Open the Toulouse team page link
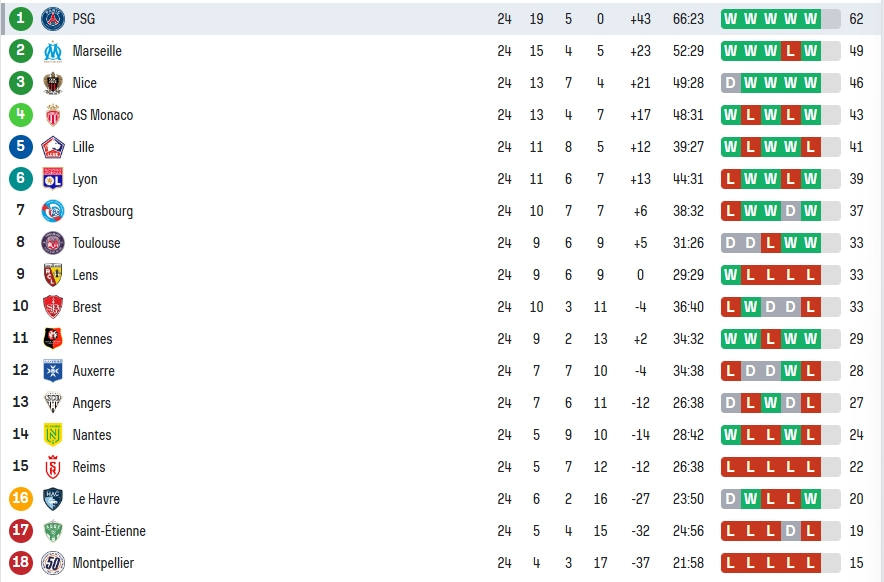 coord(96,243)
